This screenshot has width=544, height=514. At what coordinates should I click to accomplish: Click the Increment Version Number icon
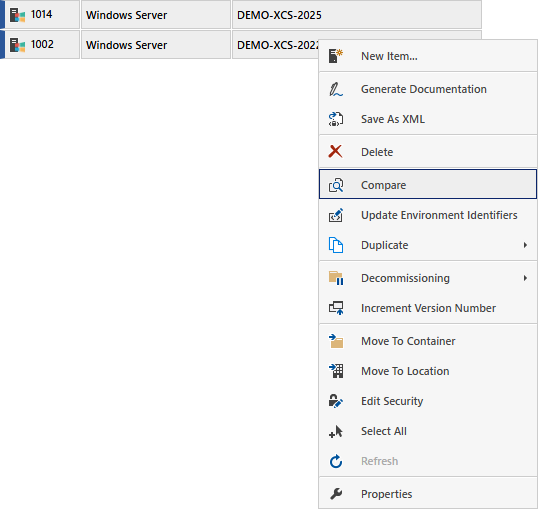336,308
